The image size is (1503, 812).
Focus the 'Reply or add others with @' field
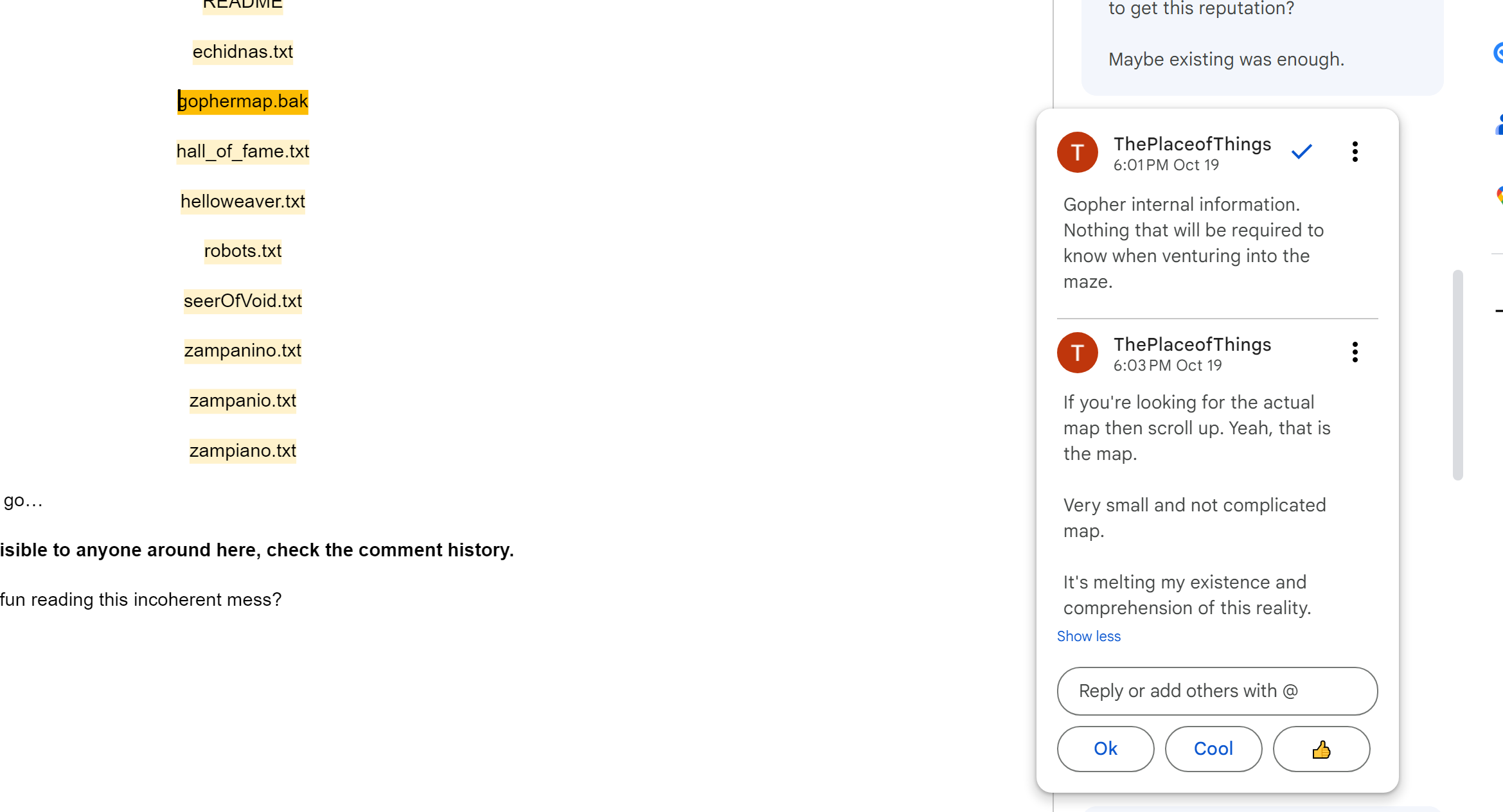(1217, 691)
